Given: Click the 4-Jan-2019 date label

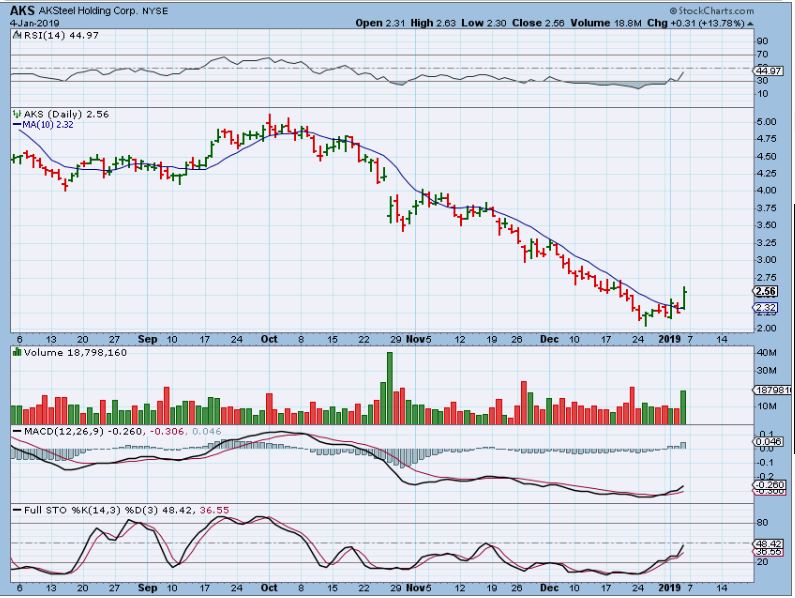Looking at the screenshot, I should pos(34,23).
